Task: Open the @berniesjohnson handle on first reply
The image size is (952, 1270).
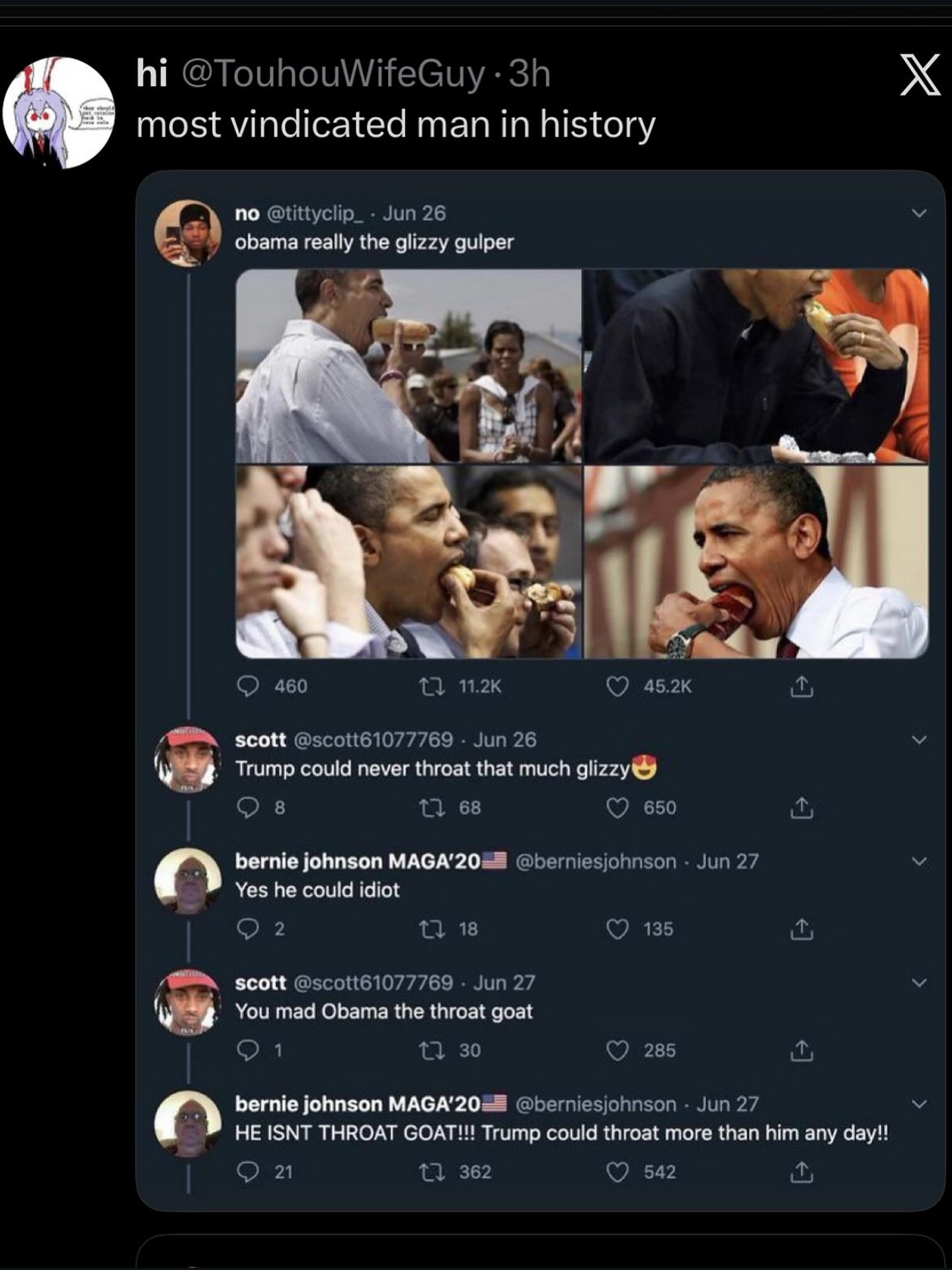Action: pyautogui.click(x=595, y=861)
